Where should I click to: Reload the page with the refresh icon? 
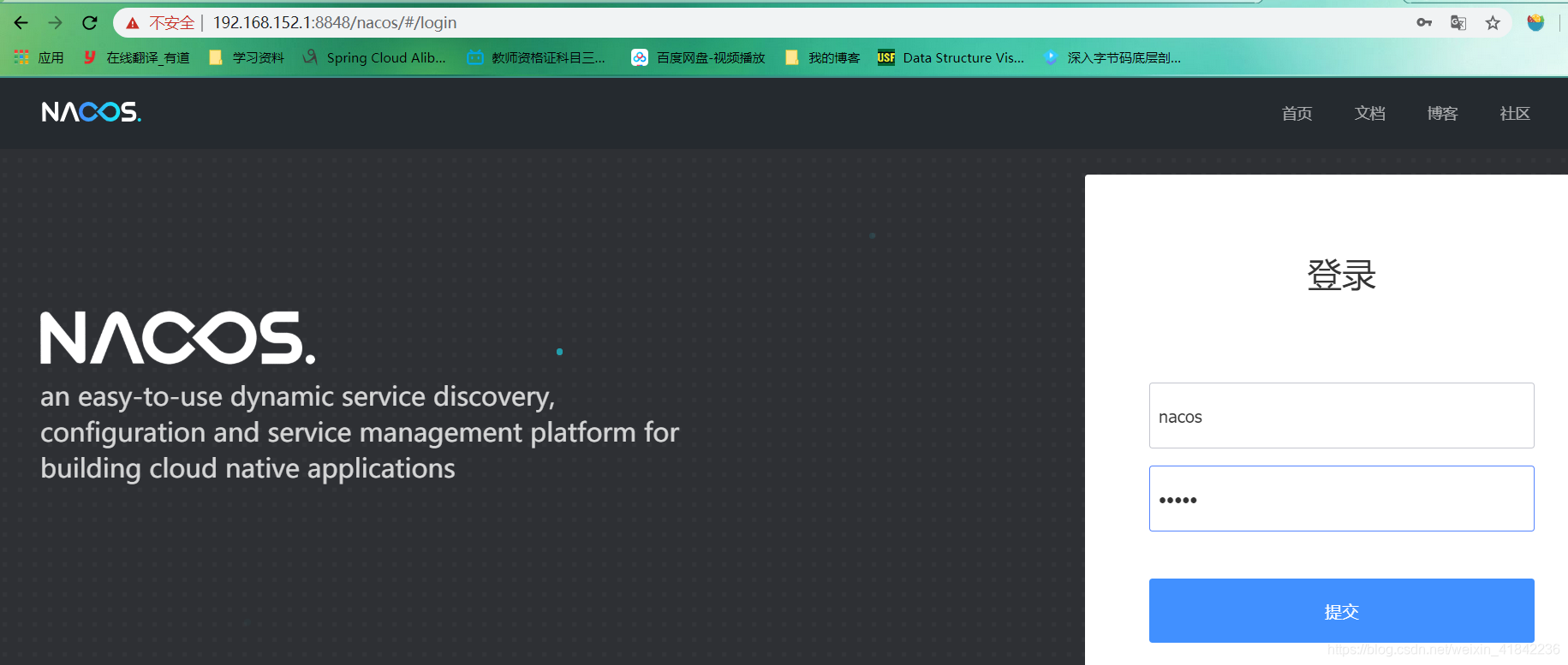pyautogui.click(x=90, y=23)
